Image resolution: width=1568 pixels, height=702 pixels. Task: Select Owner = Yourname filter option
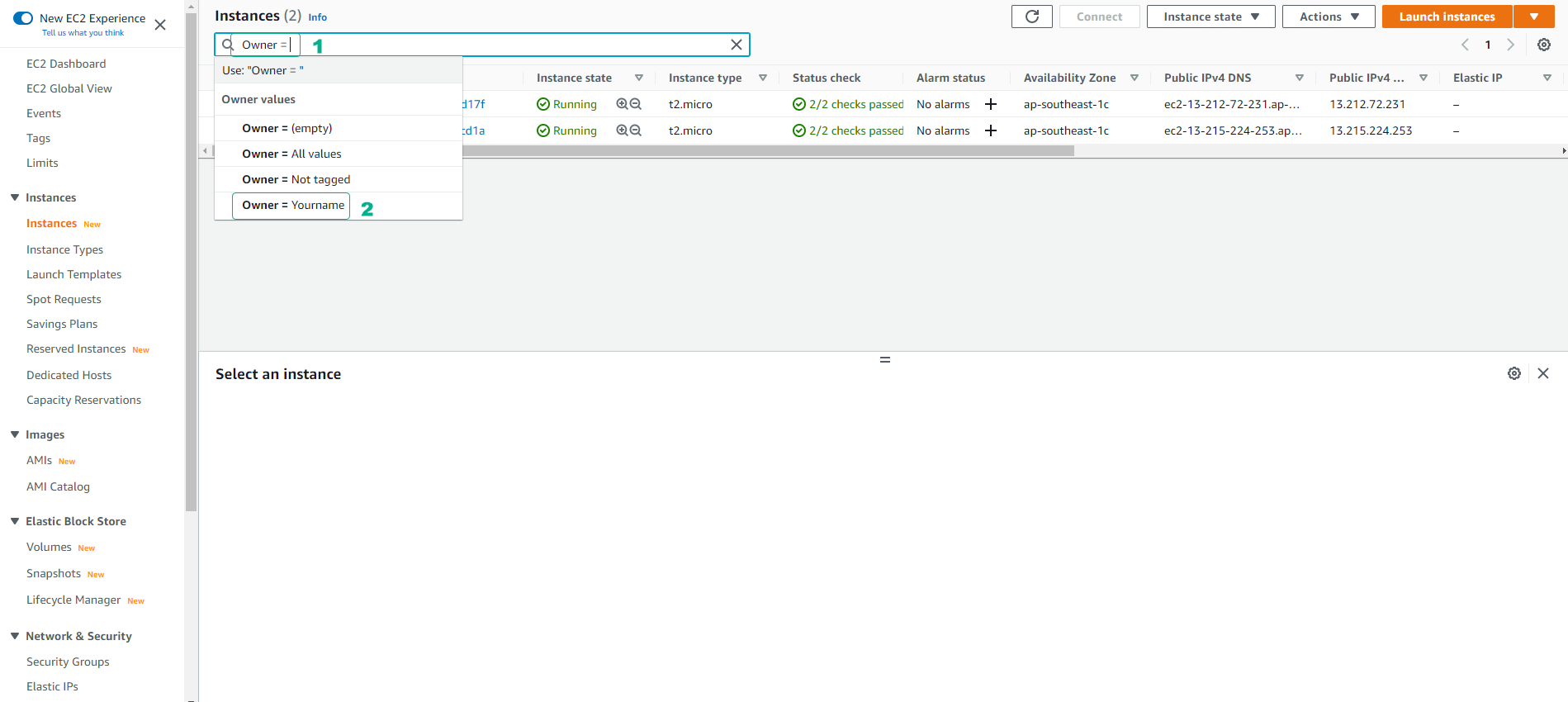coord(339,205)
